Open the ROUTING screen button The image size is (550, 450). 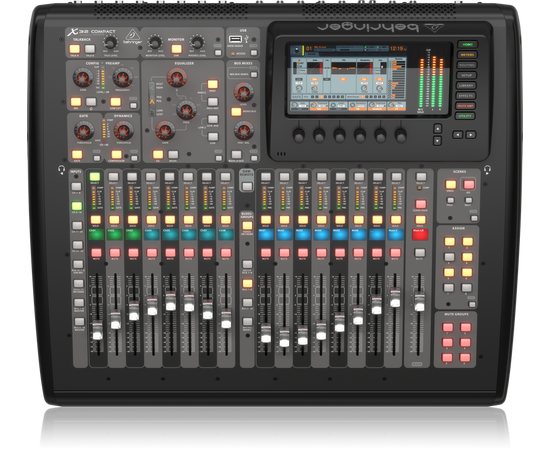pos(467,65)
